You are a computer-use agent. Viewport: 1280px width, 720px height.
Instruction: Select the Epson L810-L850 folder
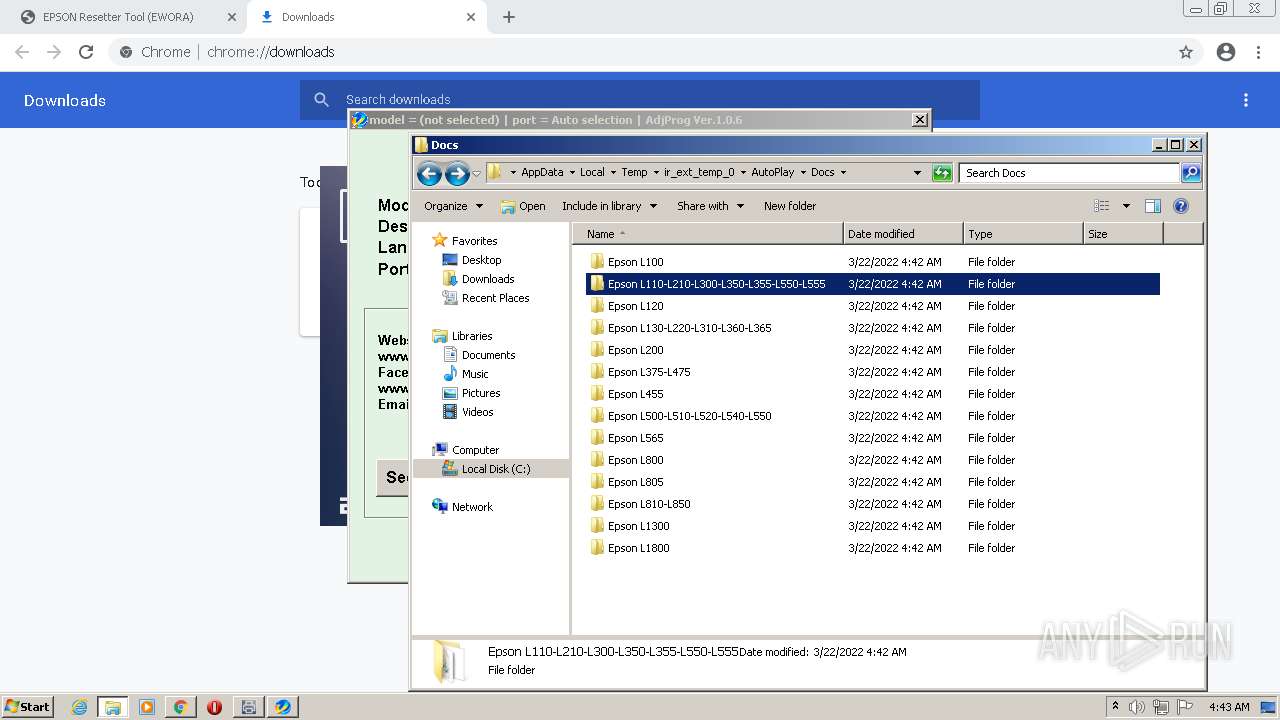(873, 504)
